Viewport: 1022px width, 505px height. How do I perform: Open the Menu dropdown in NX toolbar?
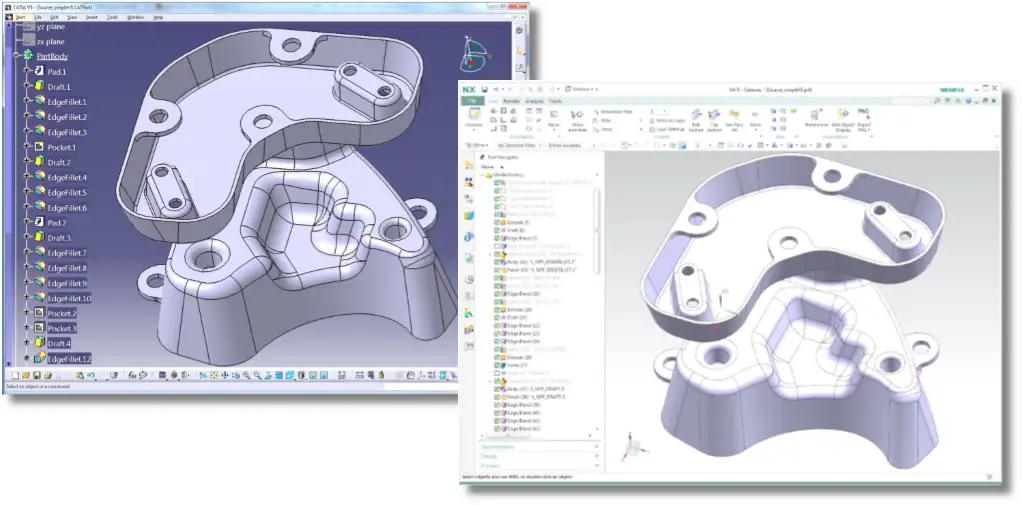pos(476,145)
